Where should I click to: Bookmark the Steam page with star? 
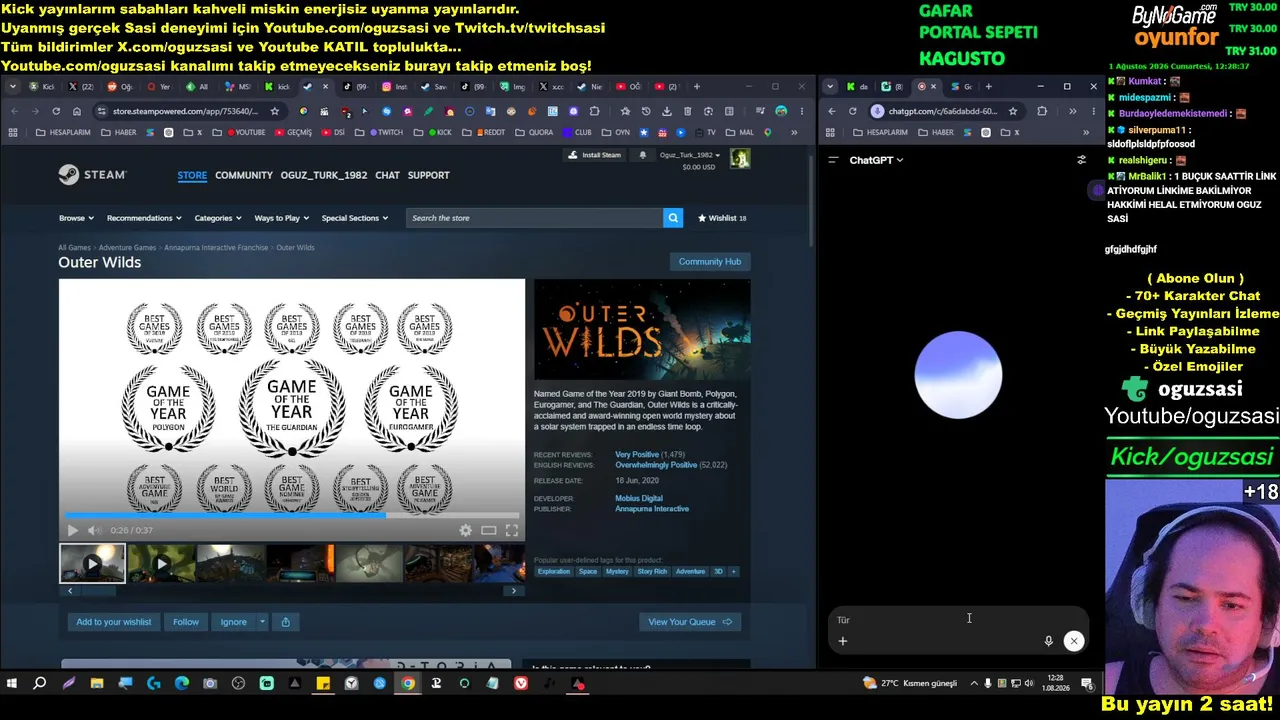pos(275,111)
